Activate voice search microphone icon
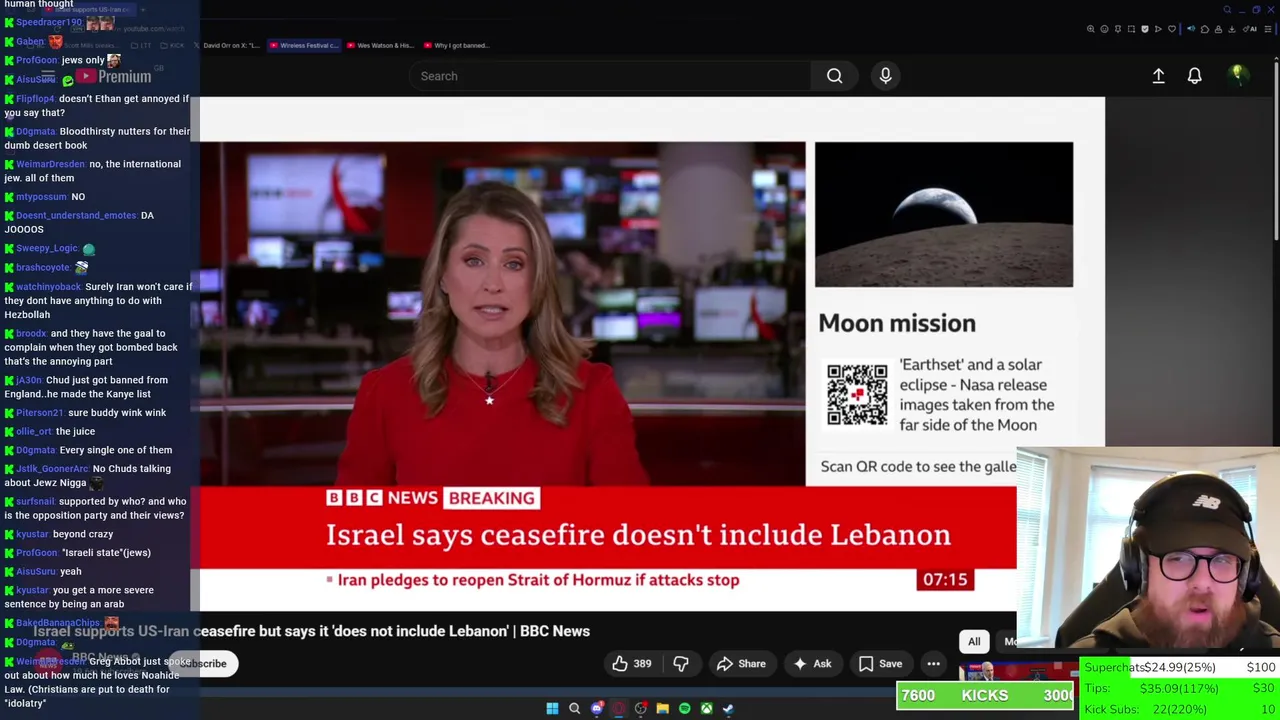The height and width of the screenshot is (720, 1280). click(x=885, y=76)
